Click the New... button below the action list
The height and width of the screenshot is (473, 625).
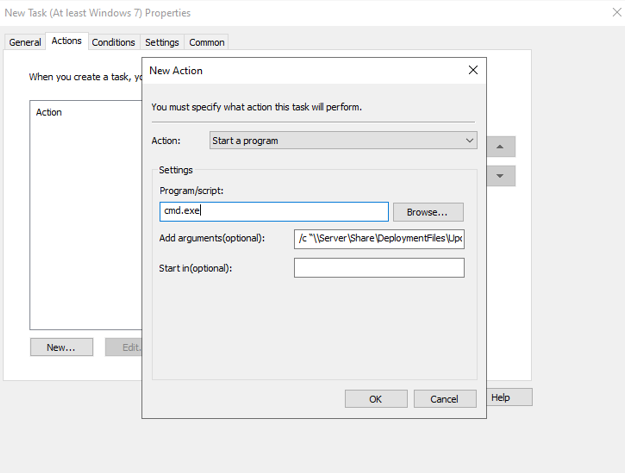click(61, 347)
